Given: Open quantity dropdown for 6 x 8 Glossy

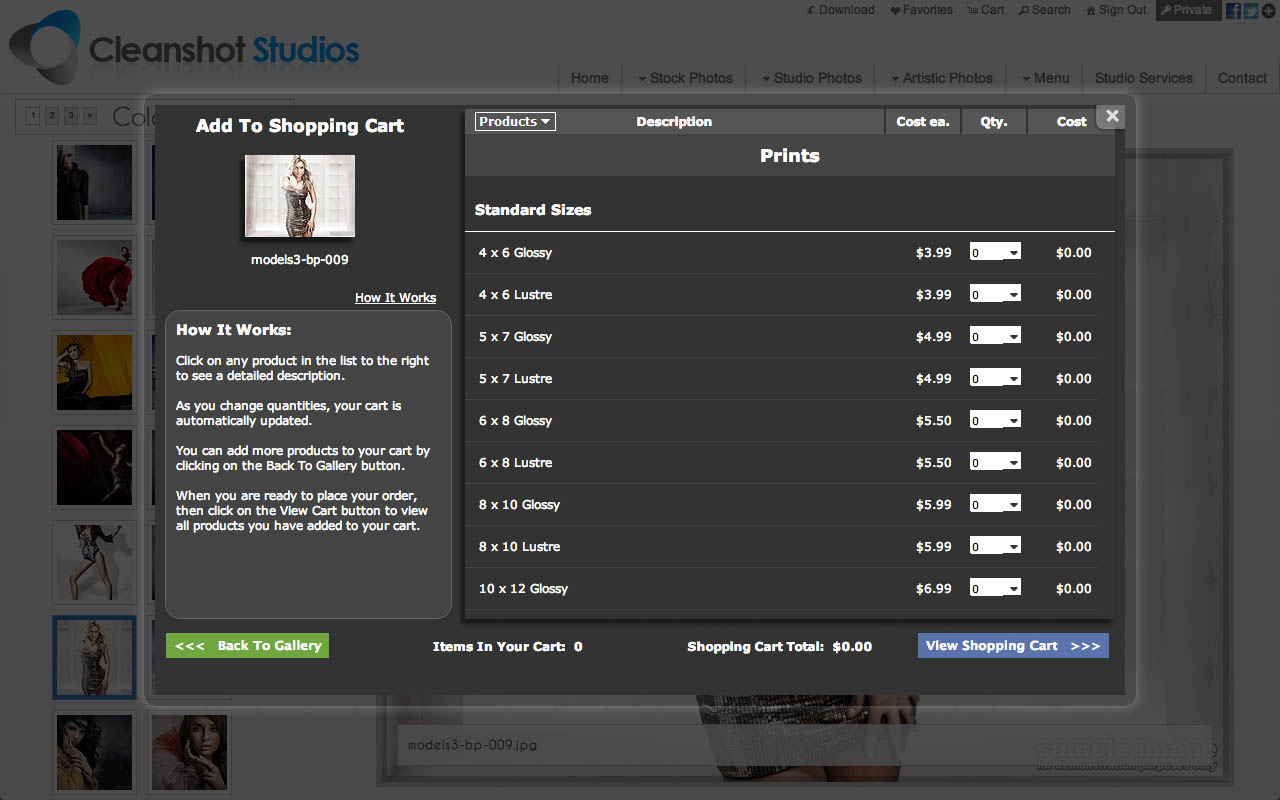Looking at the screenshot, I should 995,421.
